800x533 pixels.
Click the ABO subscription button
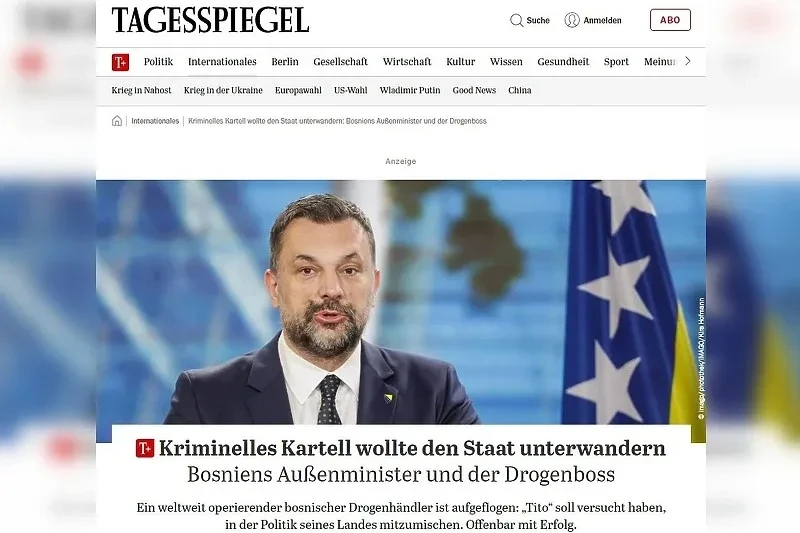click(x=670, y=20)
